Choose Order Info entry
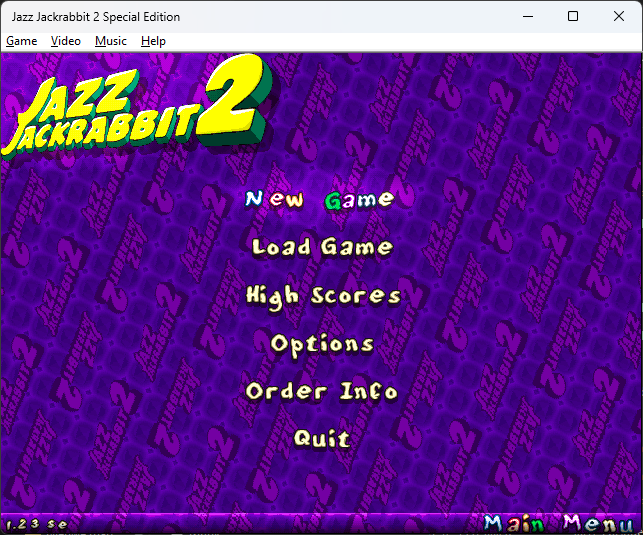Viewport: 643px width, 535px height. tap(322, 391)
